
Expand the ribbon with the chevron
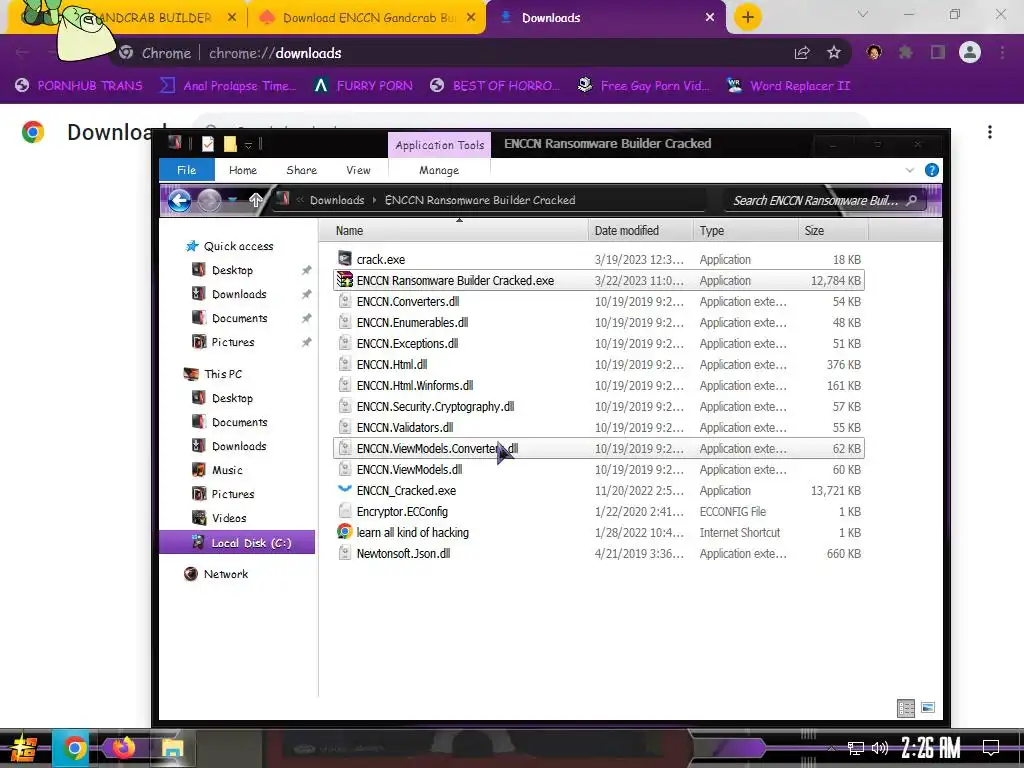[910, 170]
